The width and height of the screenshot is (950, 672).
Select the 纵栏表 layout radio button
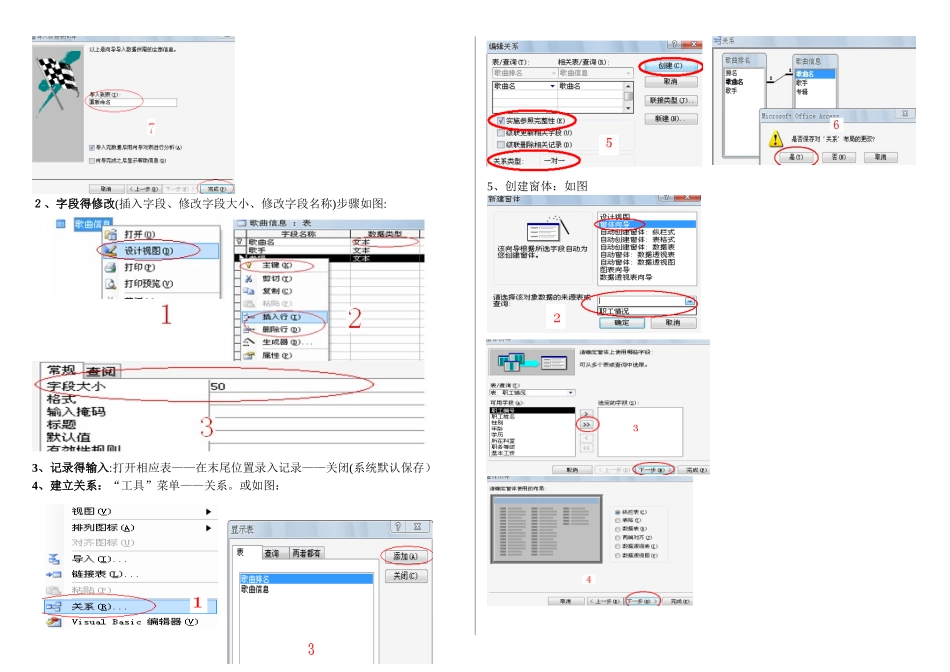coord(618,512)
